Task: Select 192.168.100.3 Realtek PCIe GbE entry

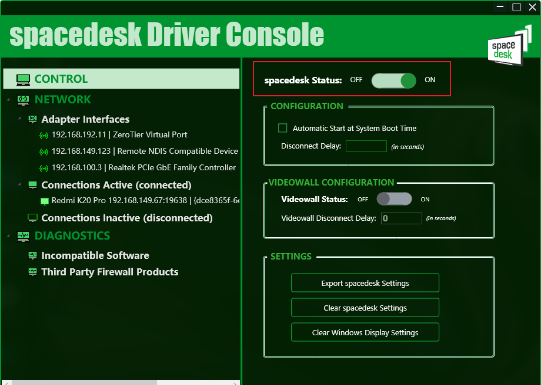Action: click(144, 168)
